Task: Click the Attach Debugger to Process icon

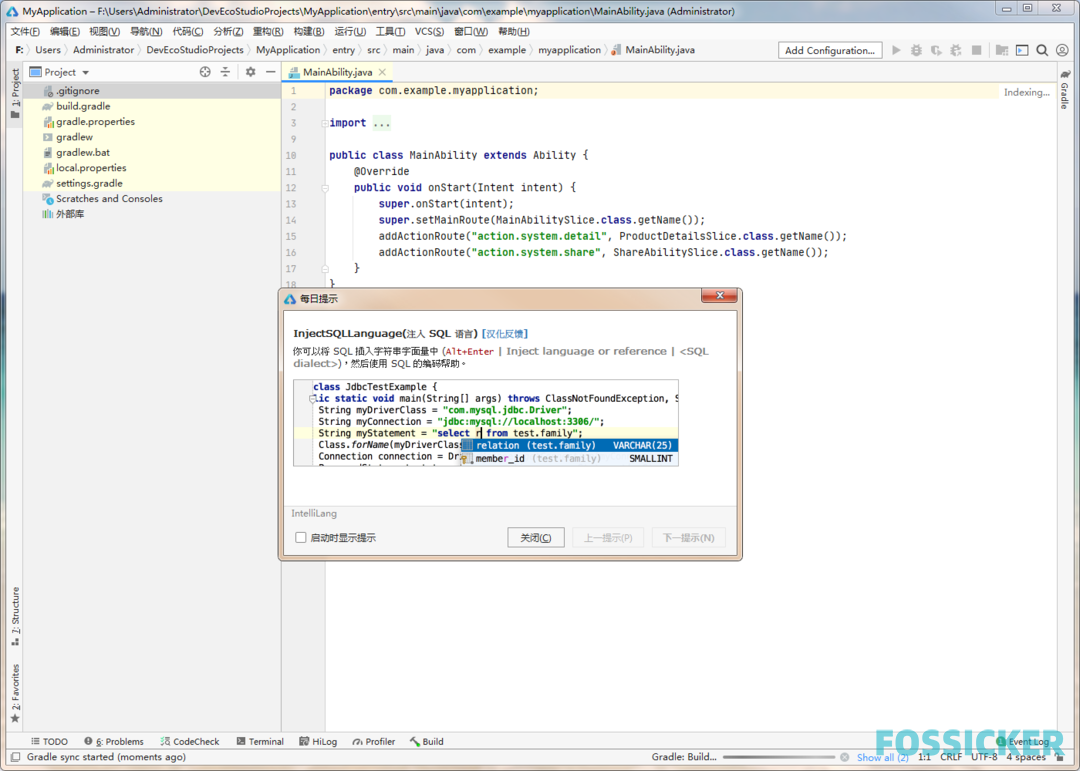Action: pyautogui.click(x=956, y=50)
